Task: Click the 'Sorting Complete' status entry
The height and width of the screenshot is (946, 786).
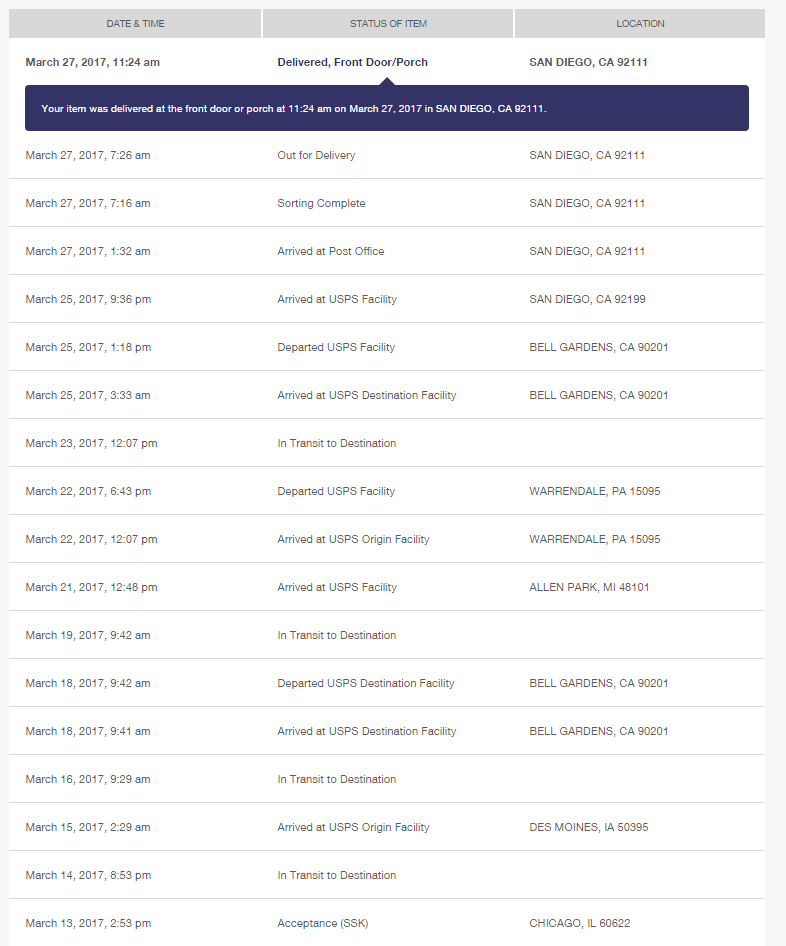Action: click(x=321, y=203)
